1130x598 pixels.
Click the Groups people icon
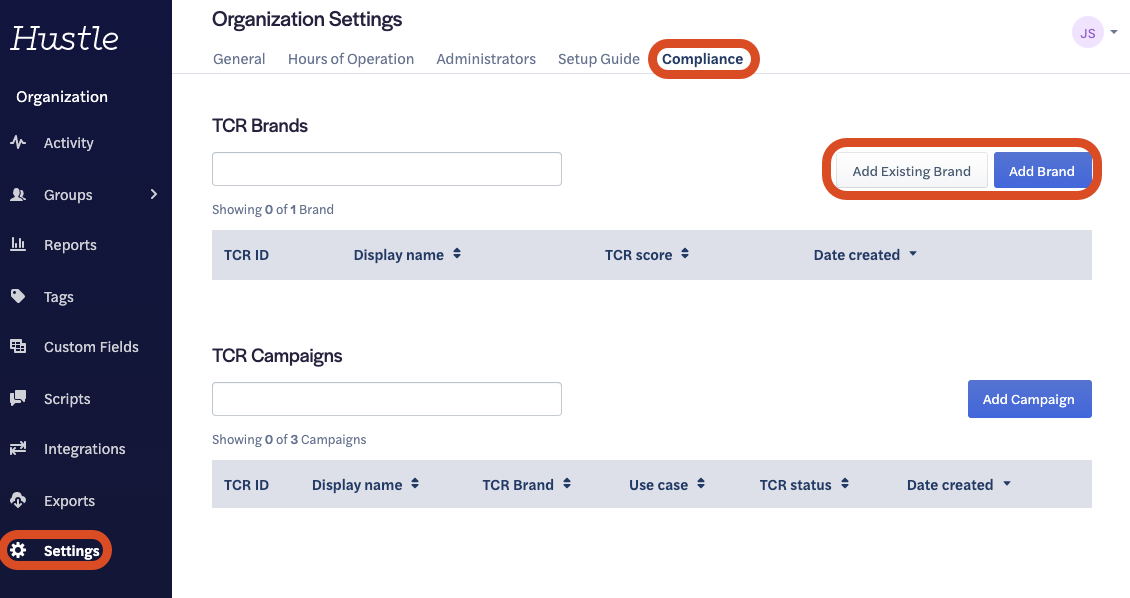(18, 195)
